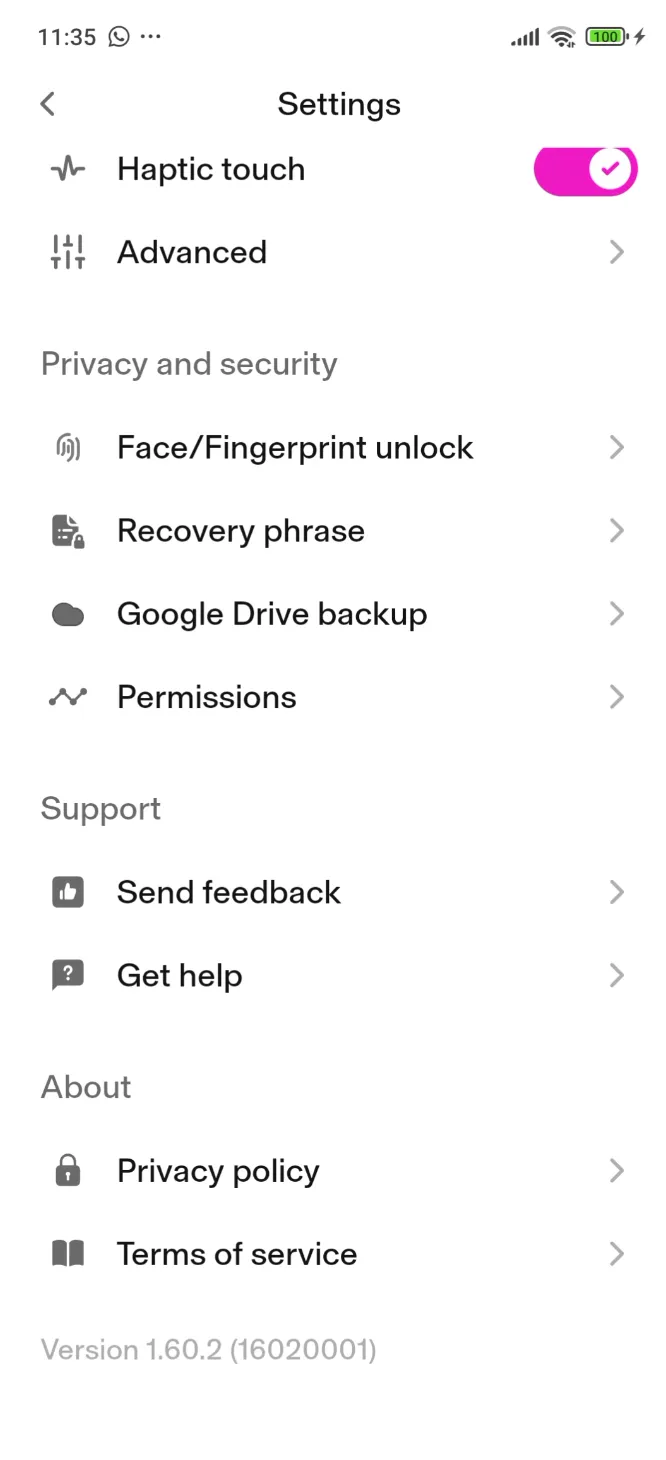Viewport: 666px width, 1460px height.
Task: Open the Recovery phrase settings
Action: (x=240, y=530)
